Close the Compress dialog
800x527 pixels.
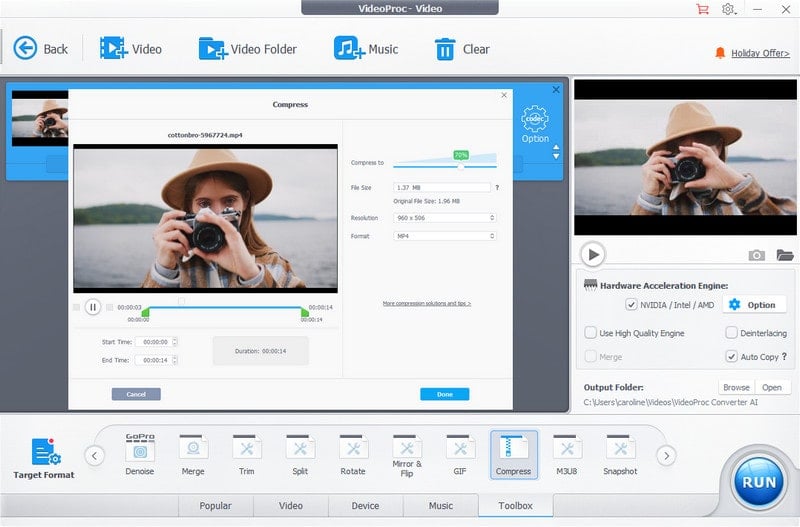(x=504, y=95)
